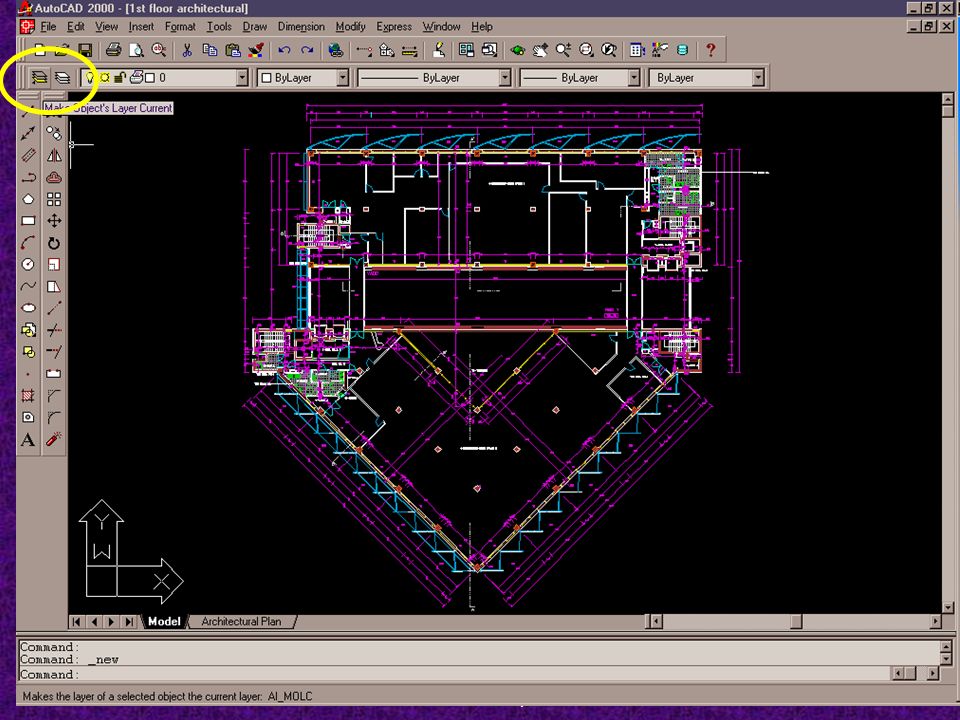
Task: Open the Modify menu
Action: click(x=350, y=27)
